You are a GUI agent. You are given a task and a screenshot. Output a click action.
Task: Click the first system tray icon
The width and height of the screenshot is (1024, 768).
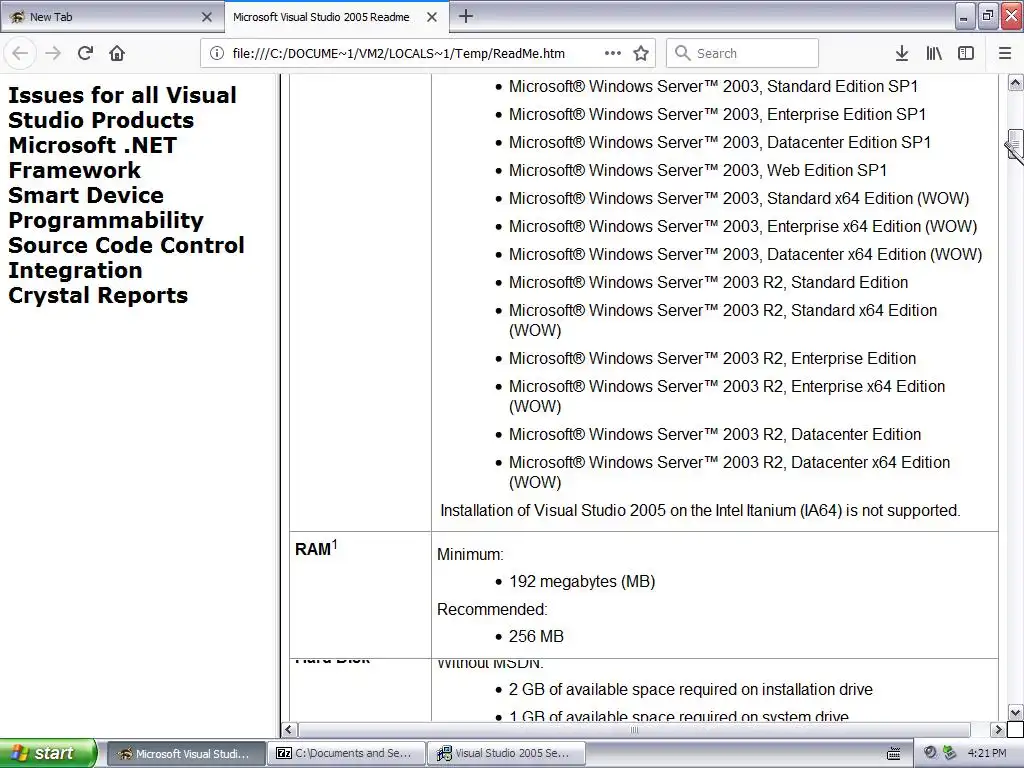pos(931,753)
